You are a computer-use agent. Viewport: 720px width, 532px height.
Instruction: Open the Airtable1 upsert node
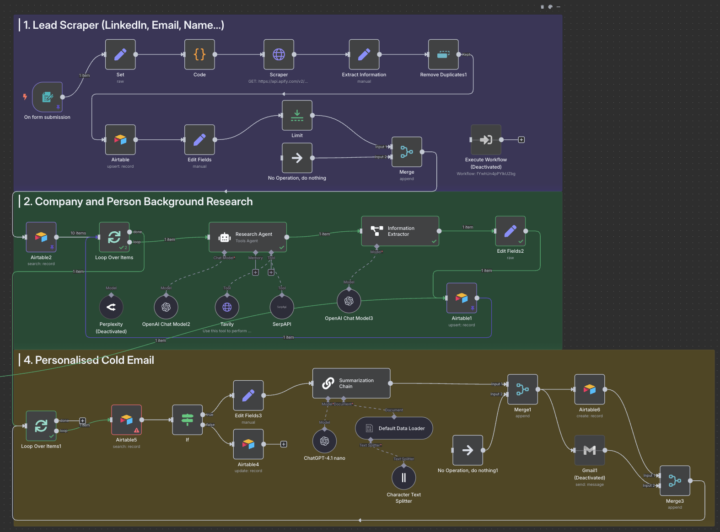click(x=461, y=298)
